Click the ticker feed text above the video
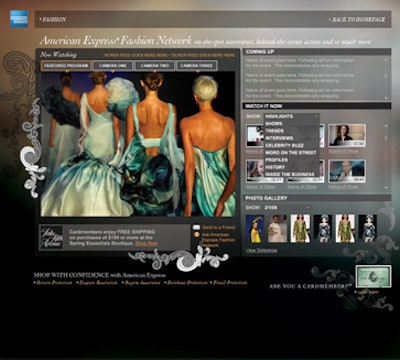The height and width of the screenshot is (360, 400). (x=169, y=55)
